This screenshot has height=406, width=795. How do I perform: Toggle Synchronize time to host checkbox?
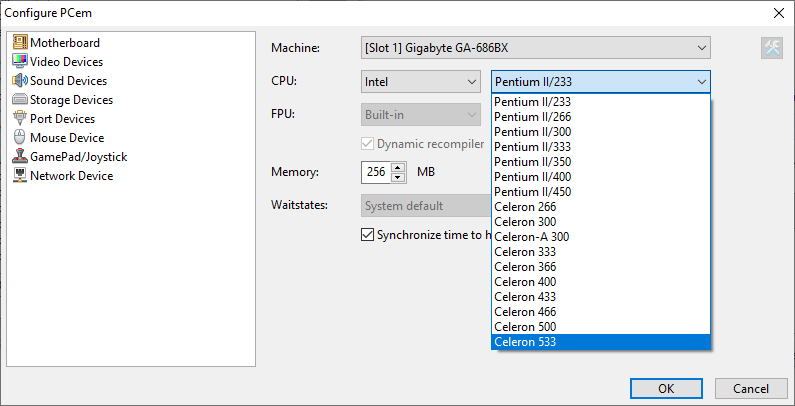click(x=368, y=236)
